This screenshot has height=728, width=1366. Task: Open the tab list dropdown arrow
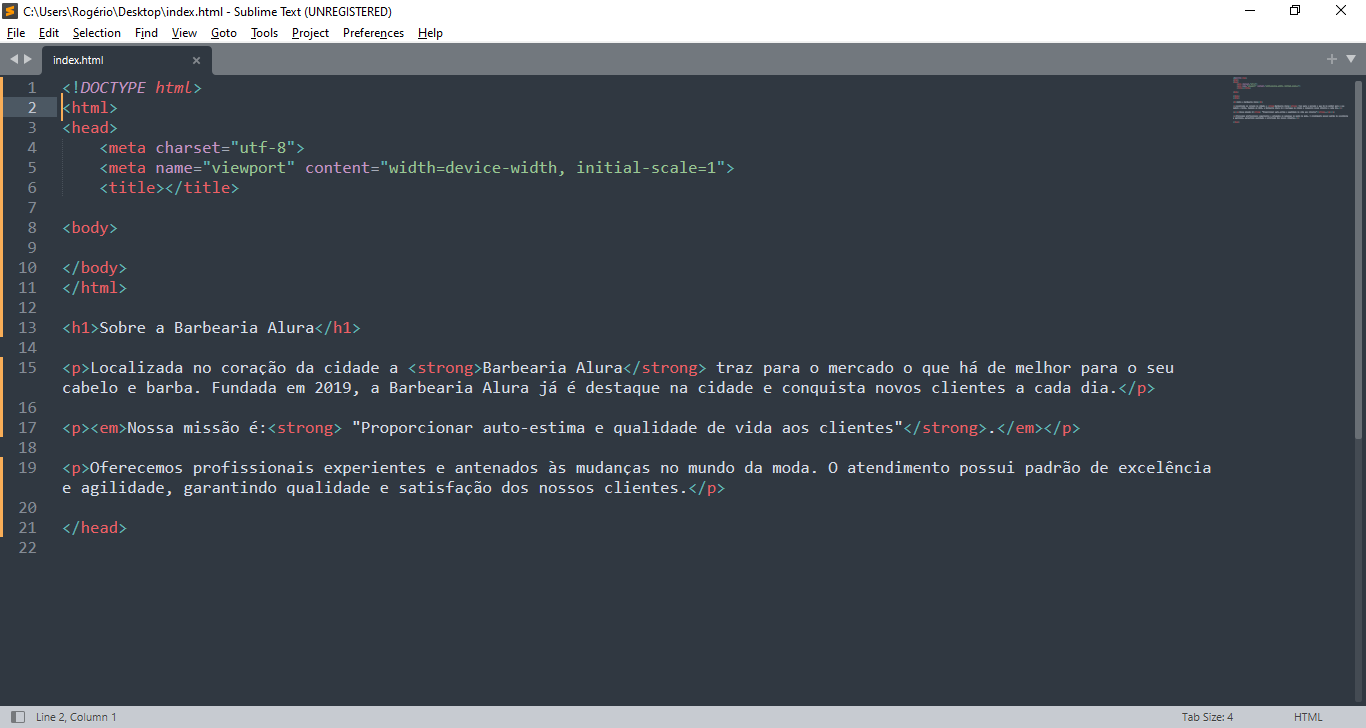(1351, 60)
